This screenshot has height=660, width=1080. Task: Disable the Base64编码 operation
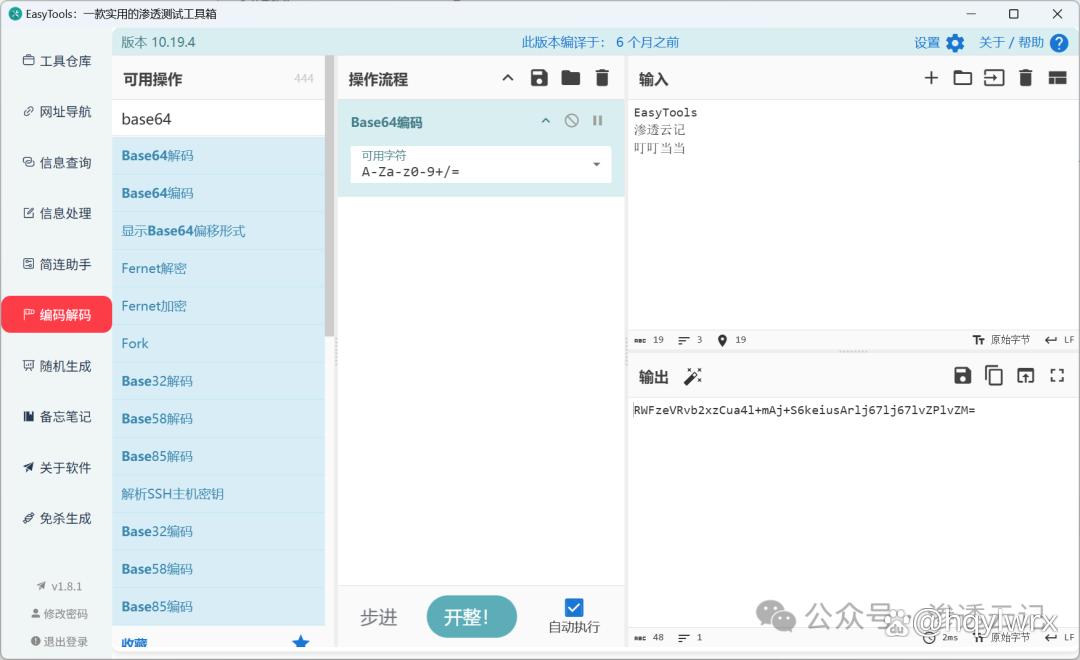click(572, 121)
